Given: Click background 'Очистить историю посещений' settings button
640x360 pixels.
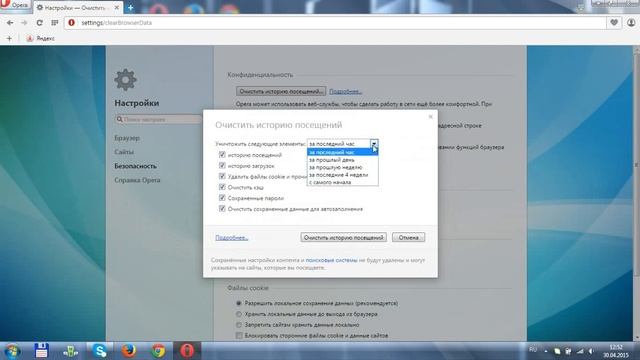Looking at the screenshot, I should point(281,91).
